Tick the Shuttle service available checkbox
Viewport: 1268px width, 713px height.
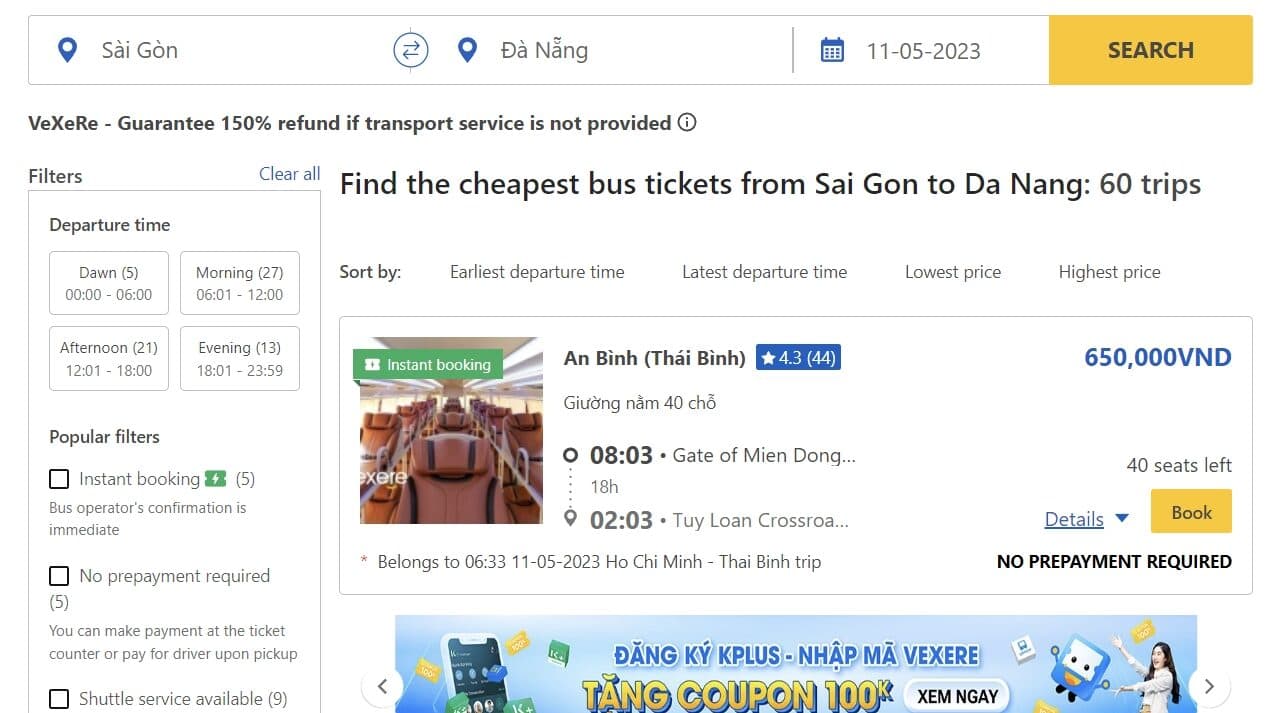coord(59,699)
